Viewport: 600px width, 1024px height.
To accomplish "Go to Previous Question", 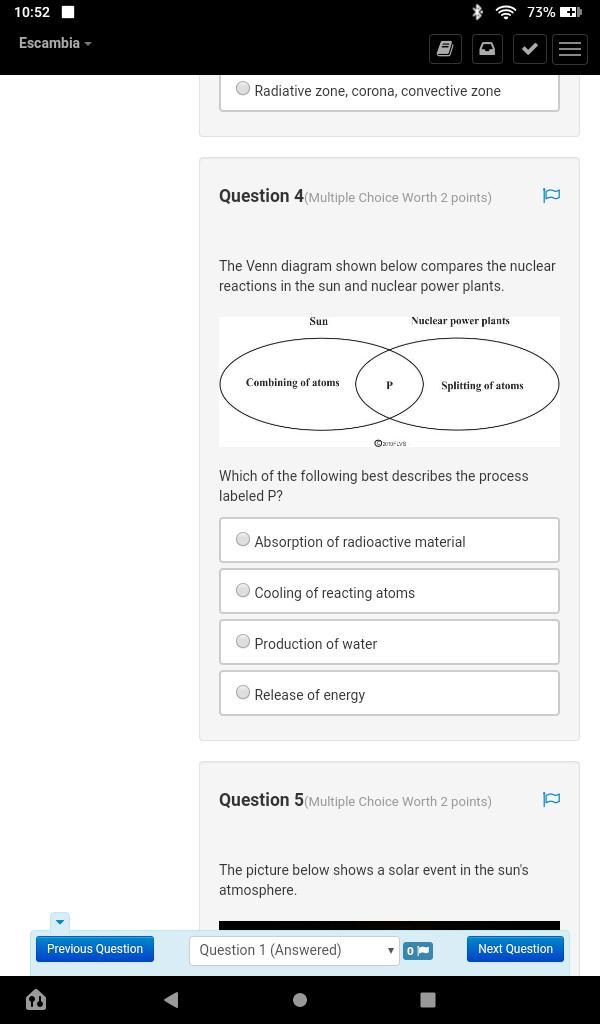I will pyautogui.click(x=95, y=949).
